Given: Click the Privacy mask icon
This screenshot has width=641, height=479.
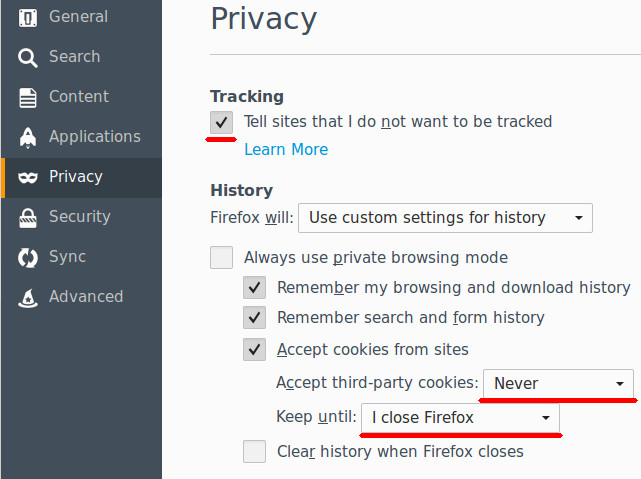Looking at the screenshot, I should pos(28,177).
